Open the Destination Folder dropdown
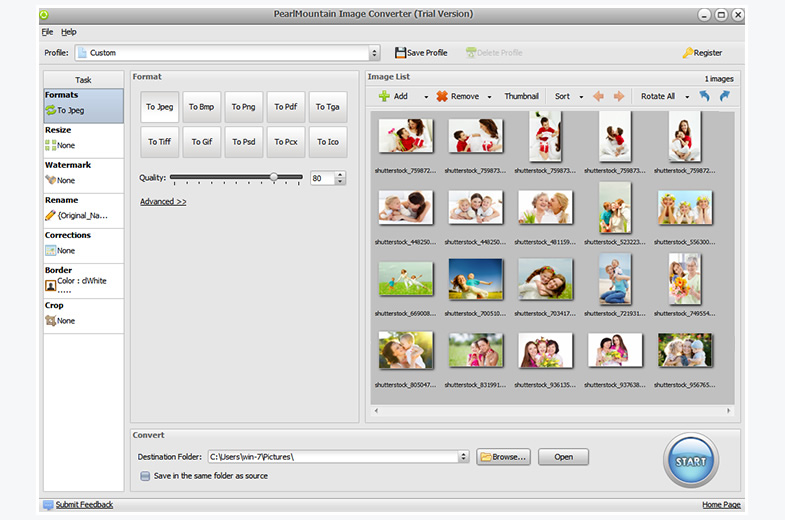Screen dimensions: 785x520 click(x=464, y=457)
